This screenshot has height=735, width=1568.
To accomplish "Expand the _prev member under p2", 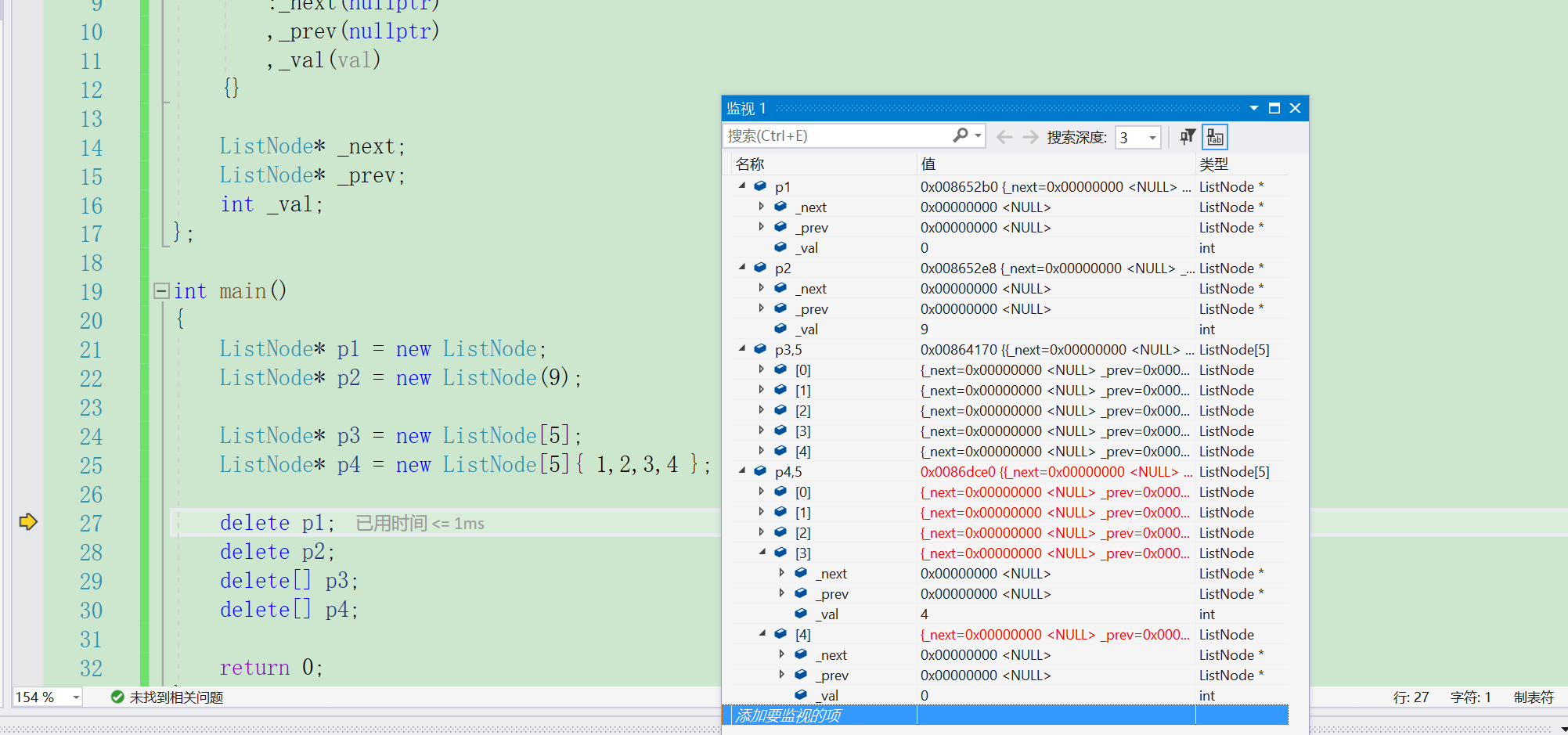I will [761, 308].
